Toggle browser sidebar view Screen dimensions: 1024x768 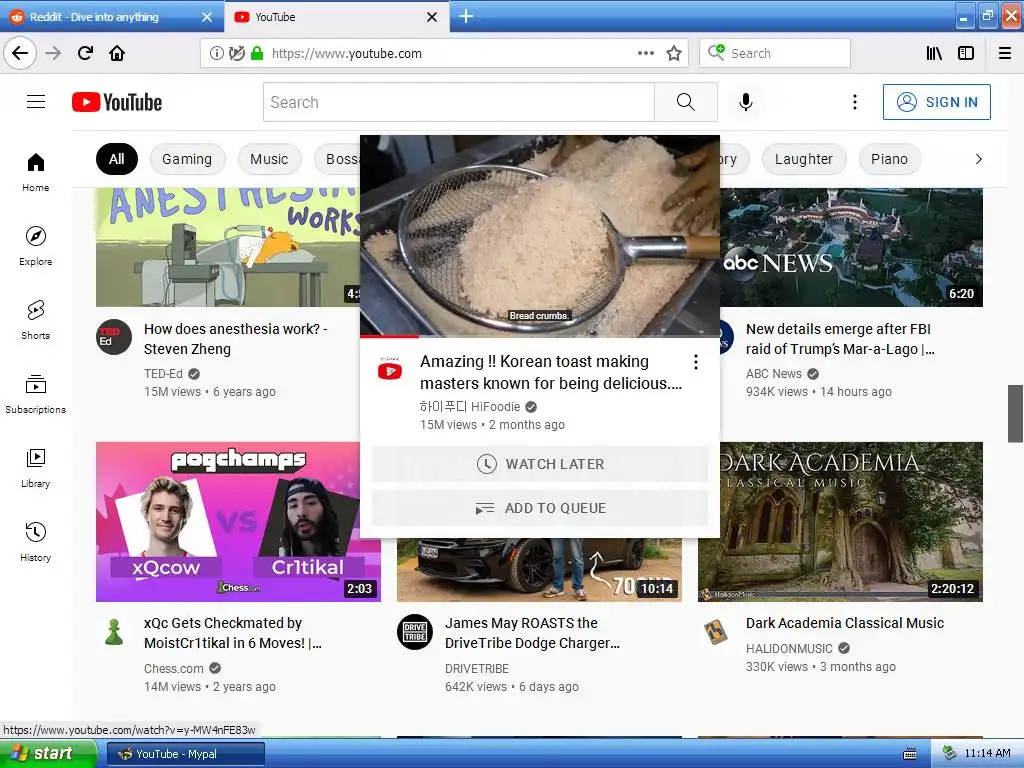966,54
